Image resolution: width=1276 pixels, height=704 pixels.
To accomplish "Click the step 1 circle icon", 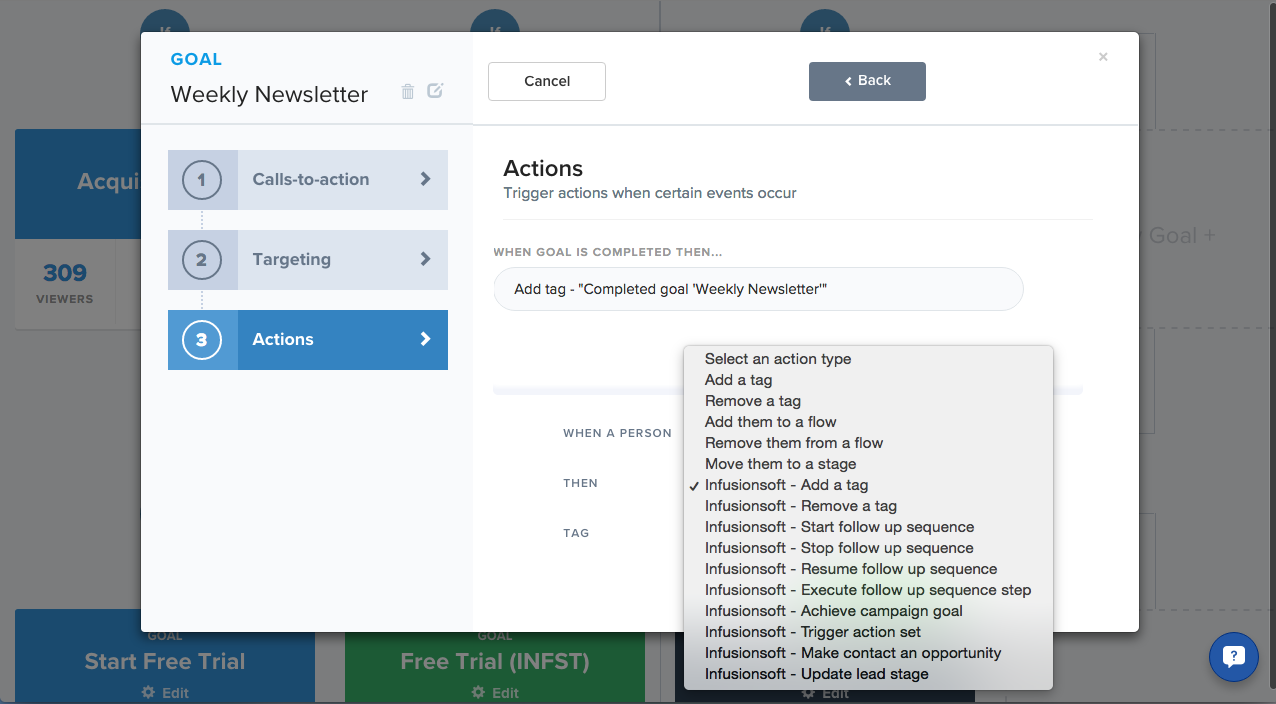I will click(x=202, y=180).
